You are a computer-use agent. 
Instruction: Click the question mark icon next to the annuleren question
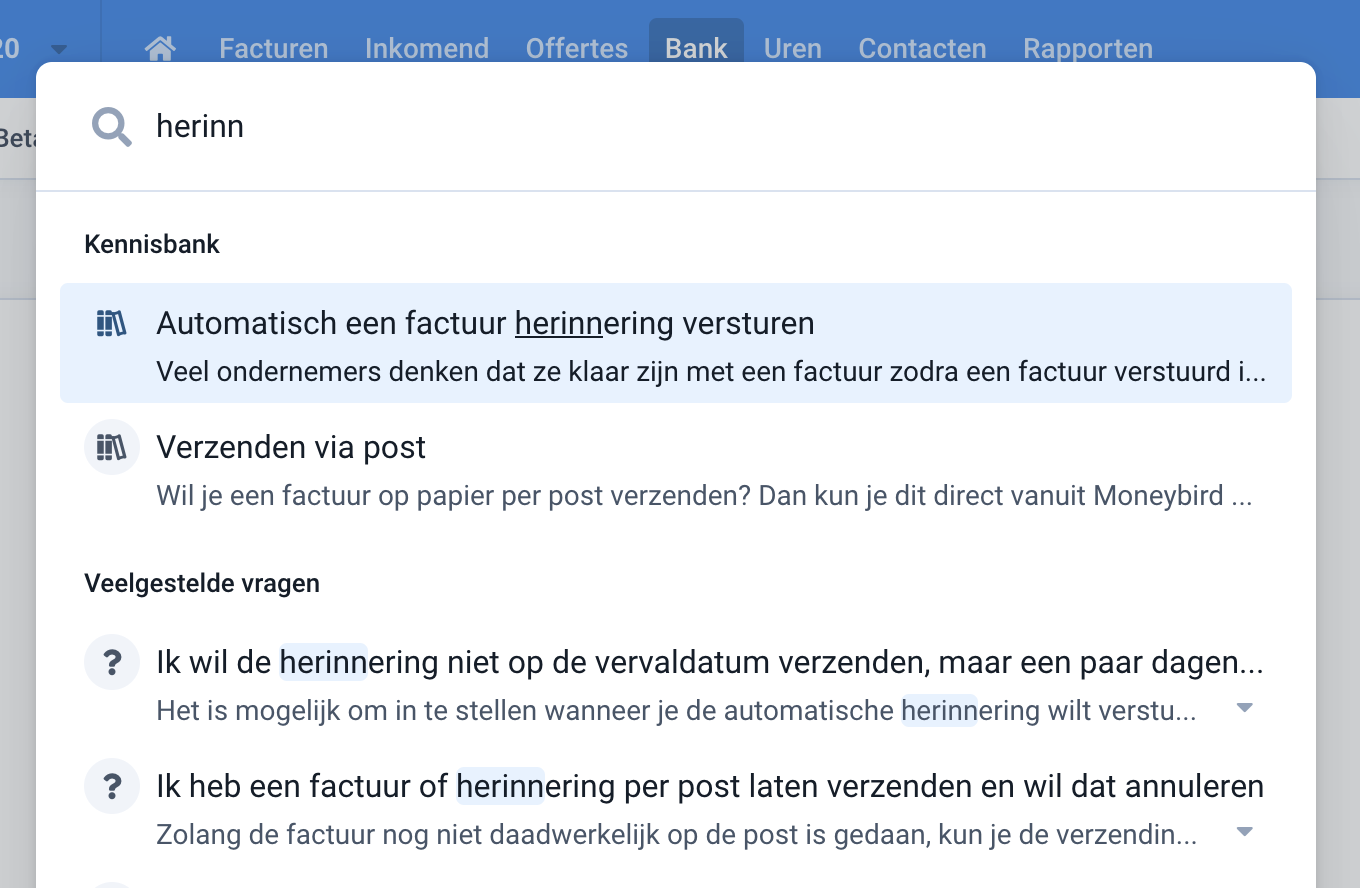click(111, 786)
